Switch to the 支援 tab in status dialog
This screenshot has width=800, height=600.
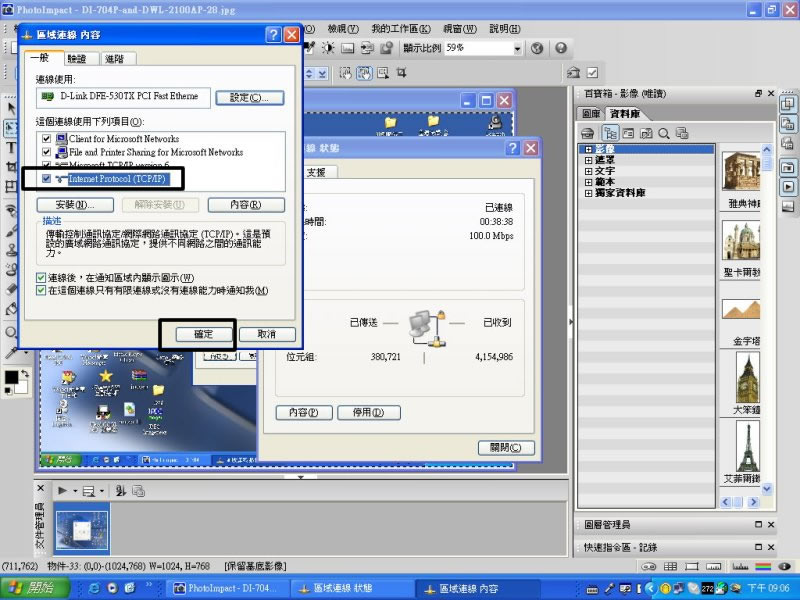click(x=316, y=172)
